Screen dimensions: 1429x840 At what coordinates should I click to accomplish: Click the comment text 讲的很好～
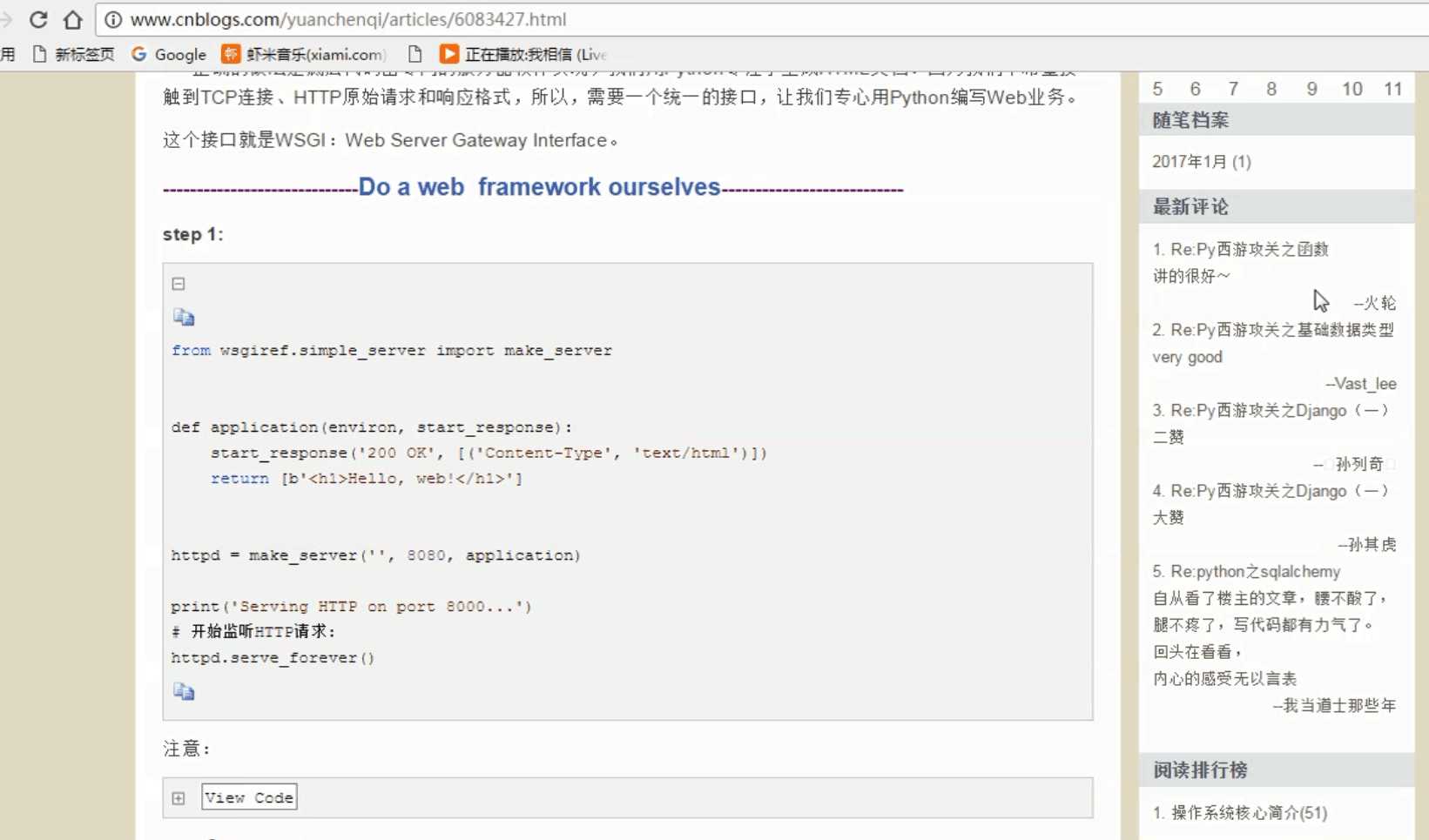1191,276
